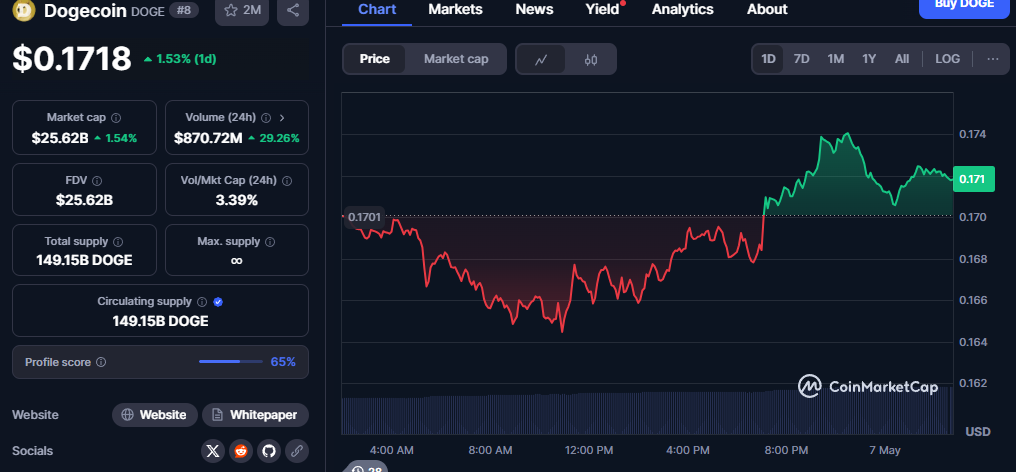This screenshot has height=472, width=1016.
Task: Click the $0.1718 price value
Action: pyautogui.click(x=72, y=59)
